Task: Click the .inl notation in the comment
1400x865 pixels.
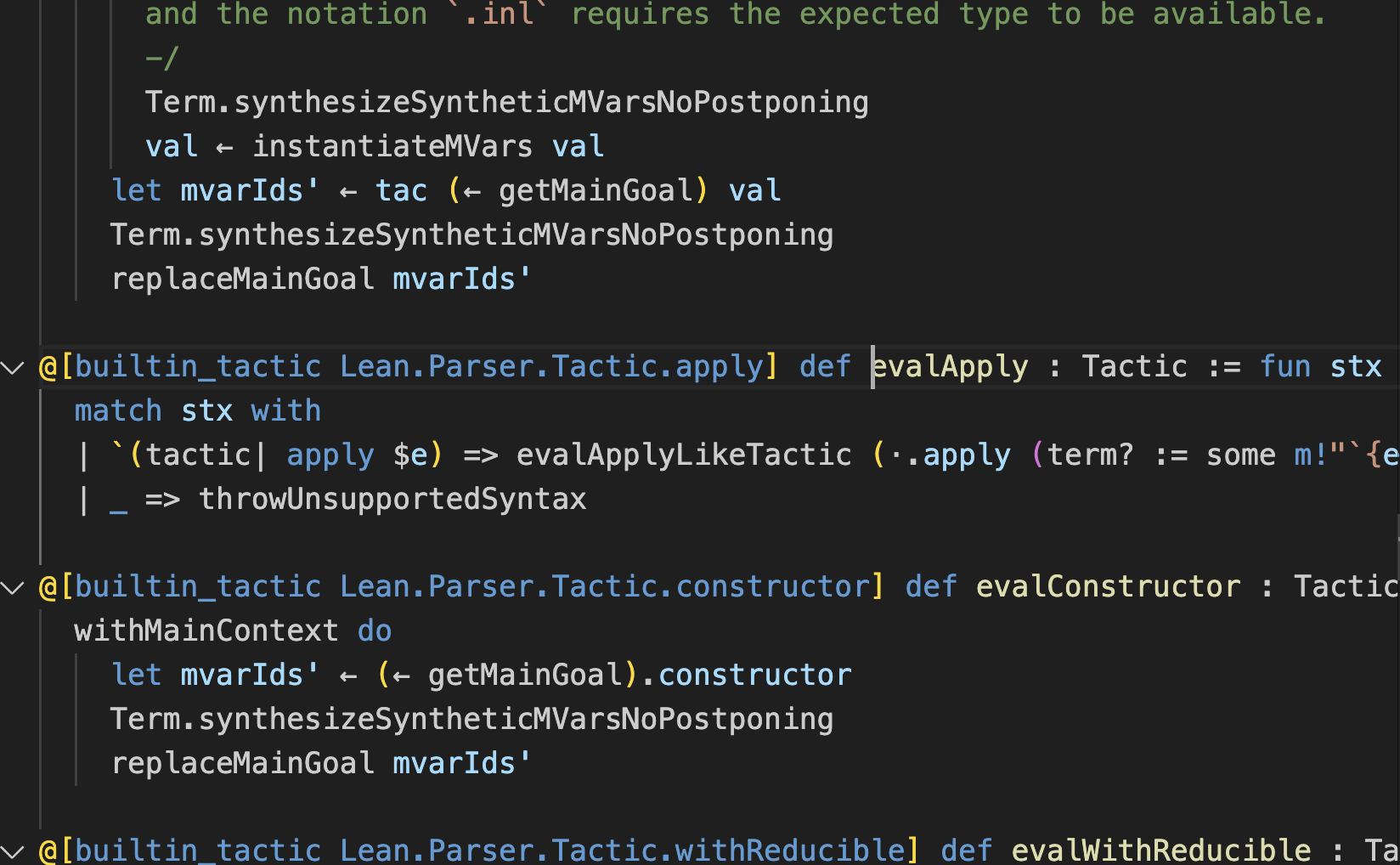Action: (x=500, y=14)
